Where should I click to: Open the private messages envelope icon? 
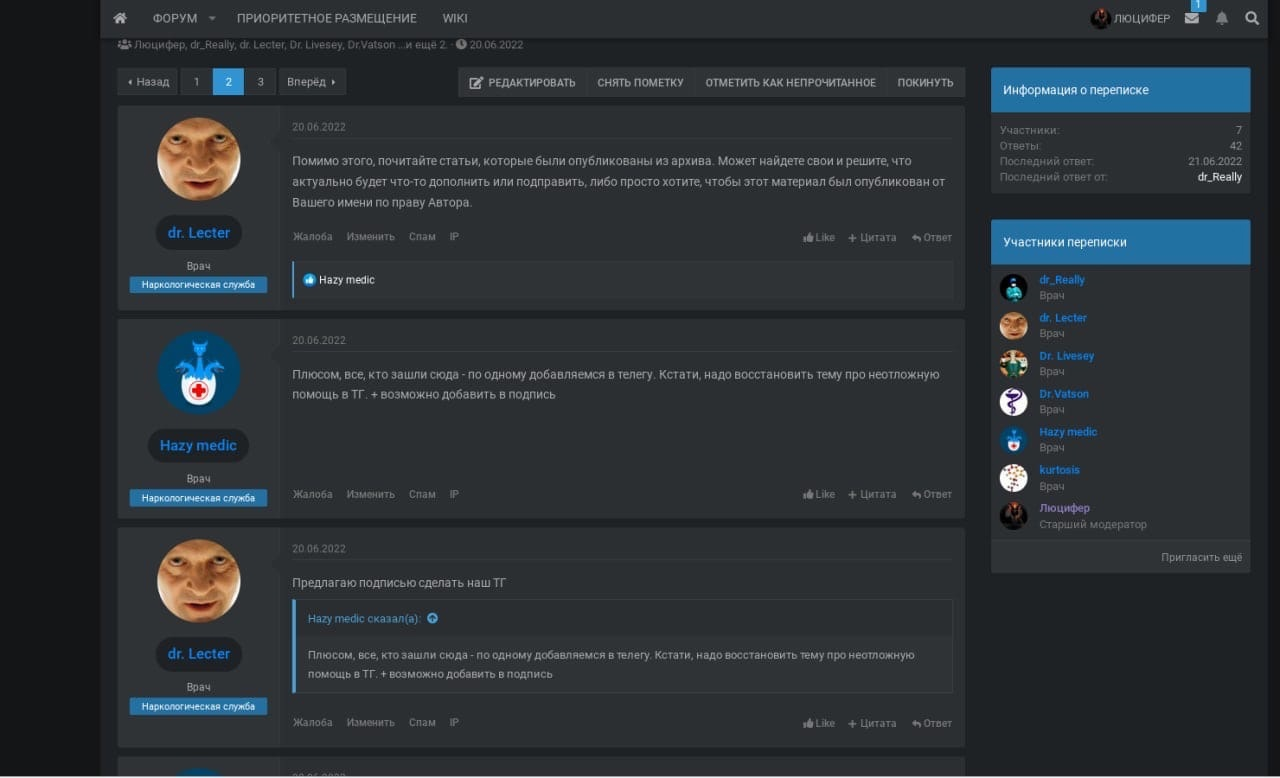1191,18
